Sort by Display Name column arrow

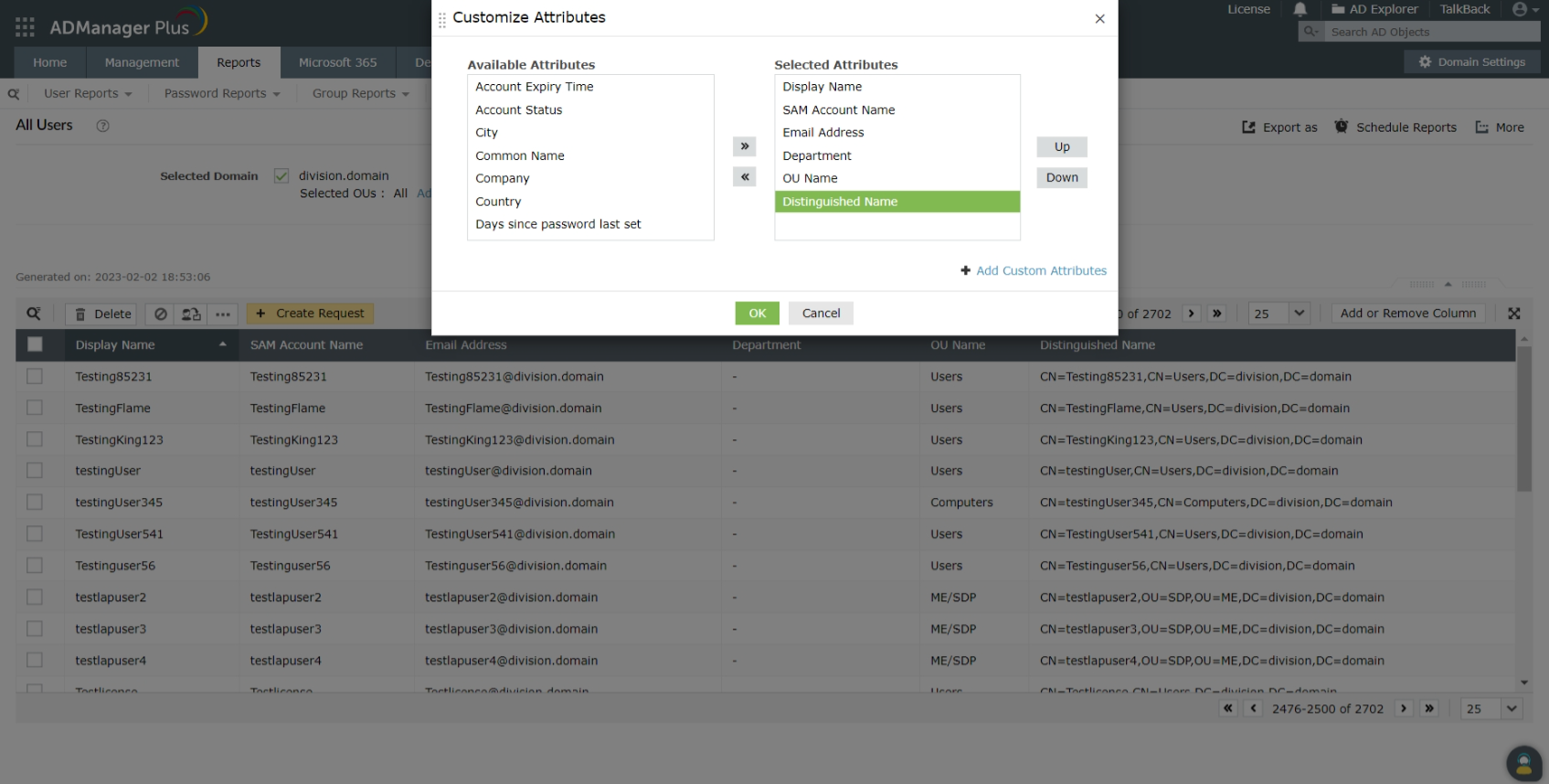coord(222,344)
